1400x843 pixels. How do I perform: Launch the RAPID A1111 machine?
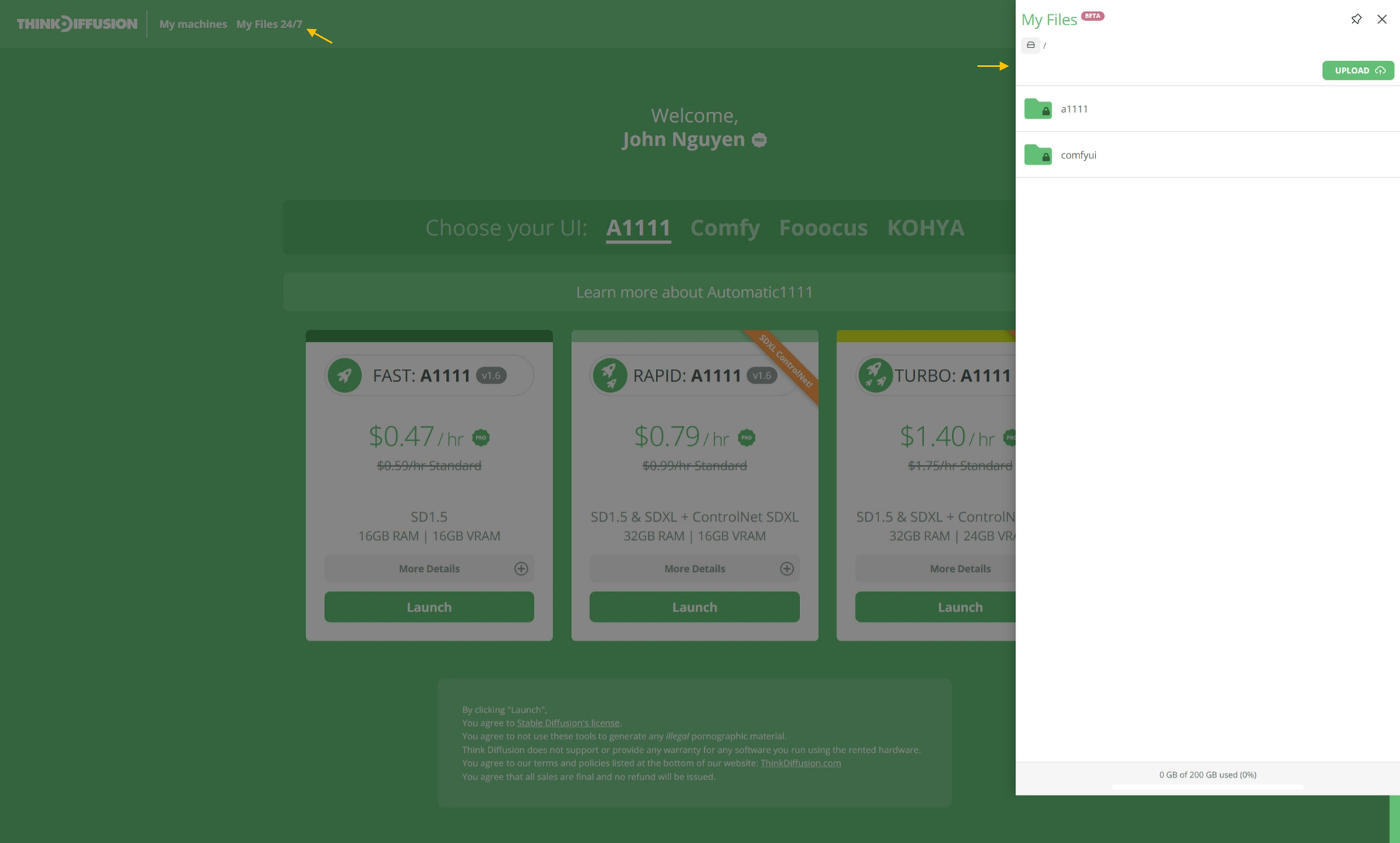pyautogui.click(x=694, y=607)
